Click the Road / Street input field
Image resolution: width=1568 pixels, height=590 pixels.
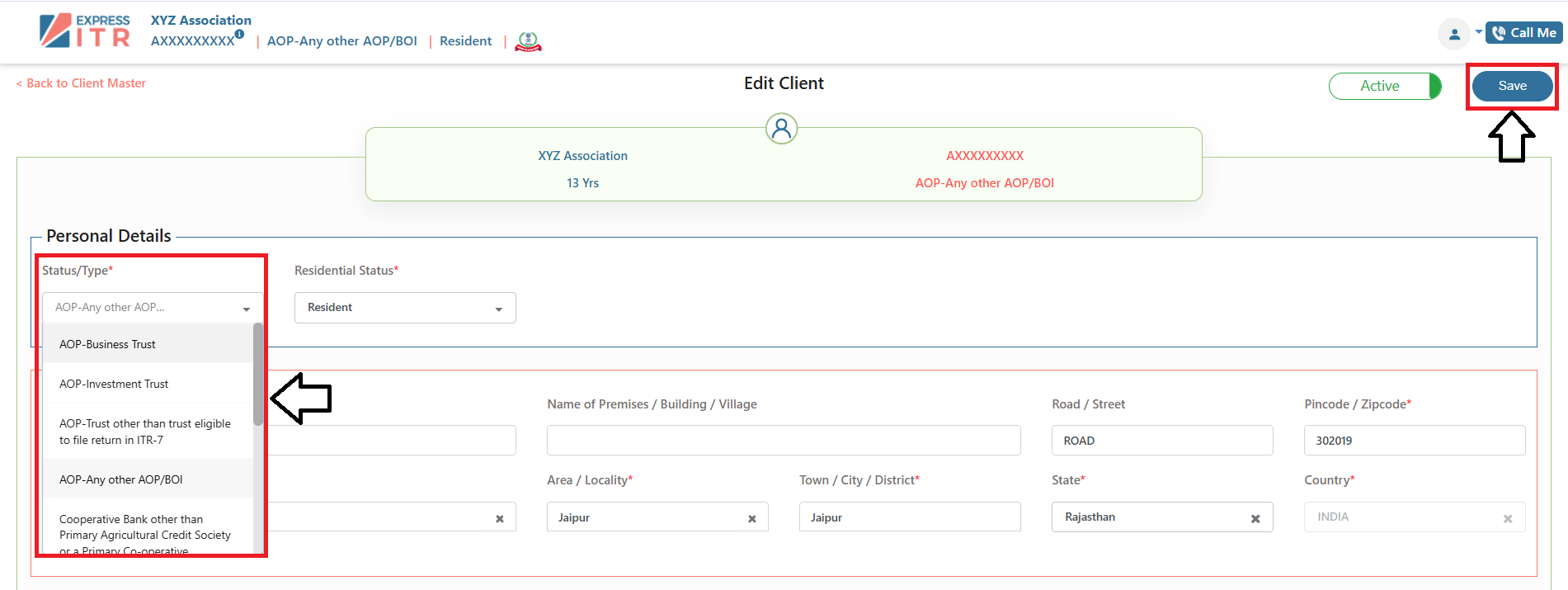pos(1162,441)
